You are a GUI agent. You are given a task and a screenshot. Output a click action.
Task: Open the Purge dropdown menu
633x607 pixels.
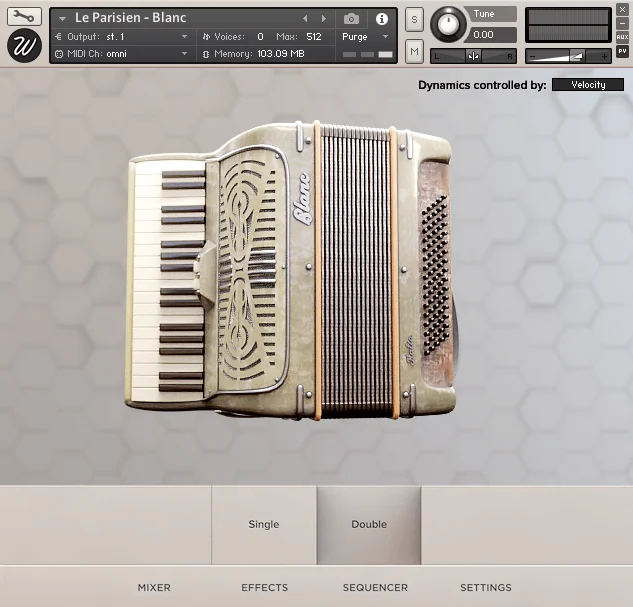click(365, 37)
